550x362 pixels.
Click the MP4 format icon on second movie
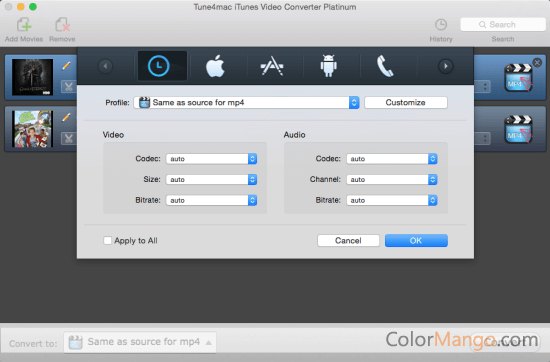click(518, 129)
